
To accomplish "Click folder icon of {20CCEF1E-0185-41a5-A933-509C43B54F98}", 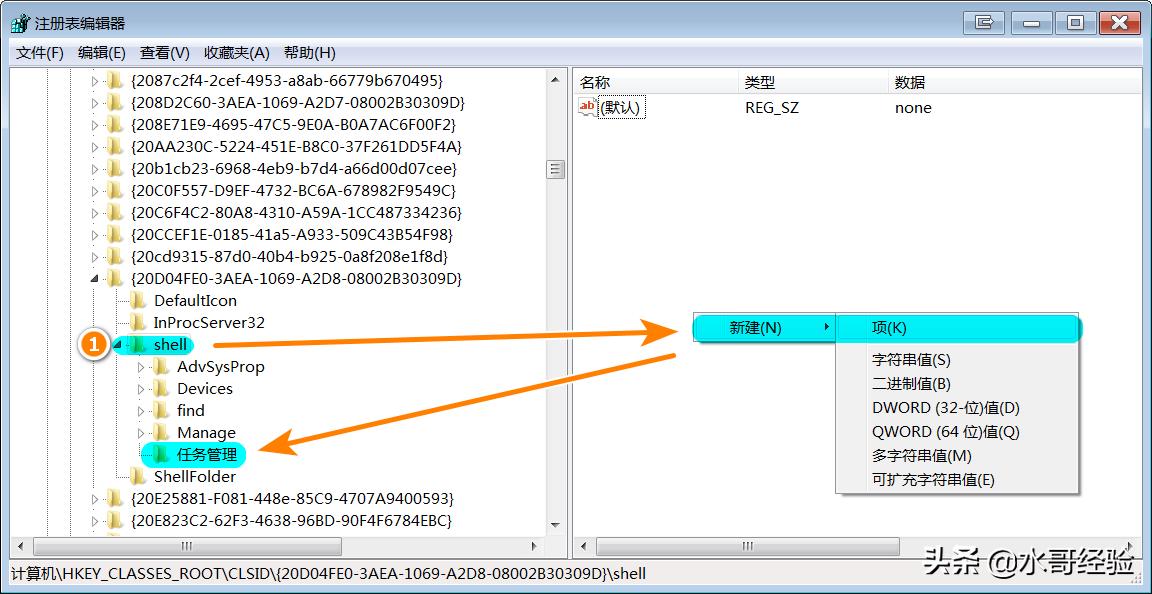I will [x=115, y=235].
